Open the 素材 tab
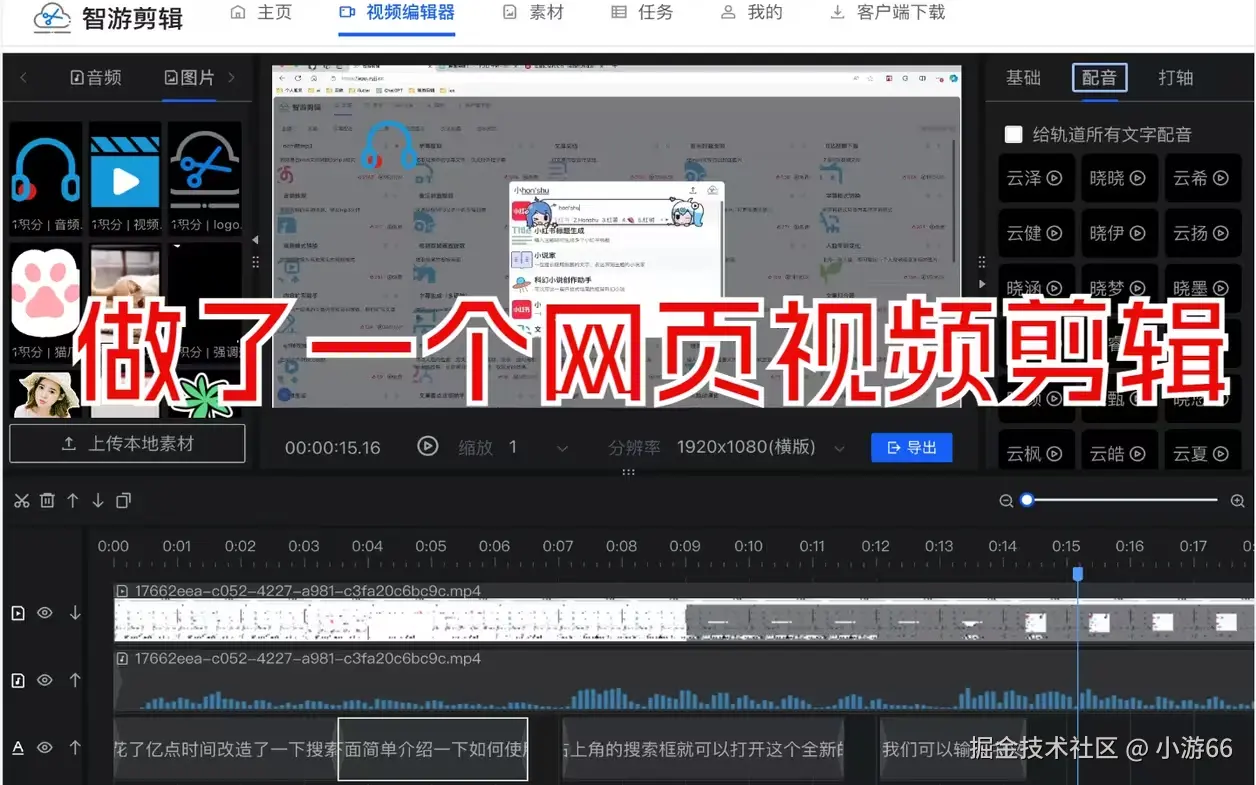Viewport: 1256px width, 785px height. pos(533,13)
